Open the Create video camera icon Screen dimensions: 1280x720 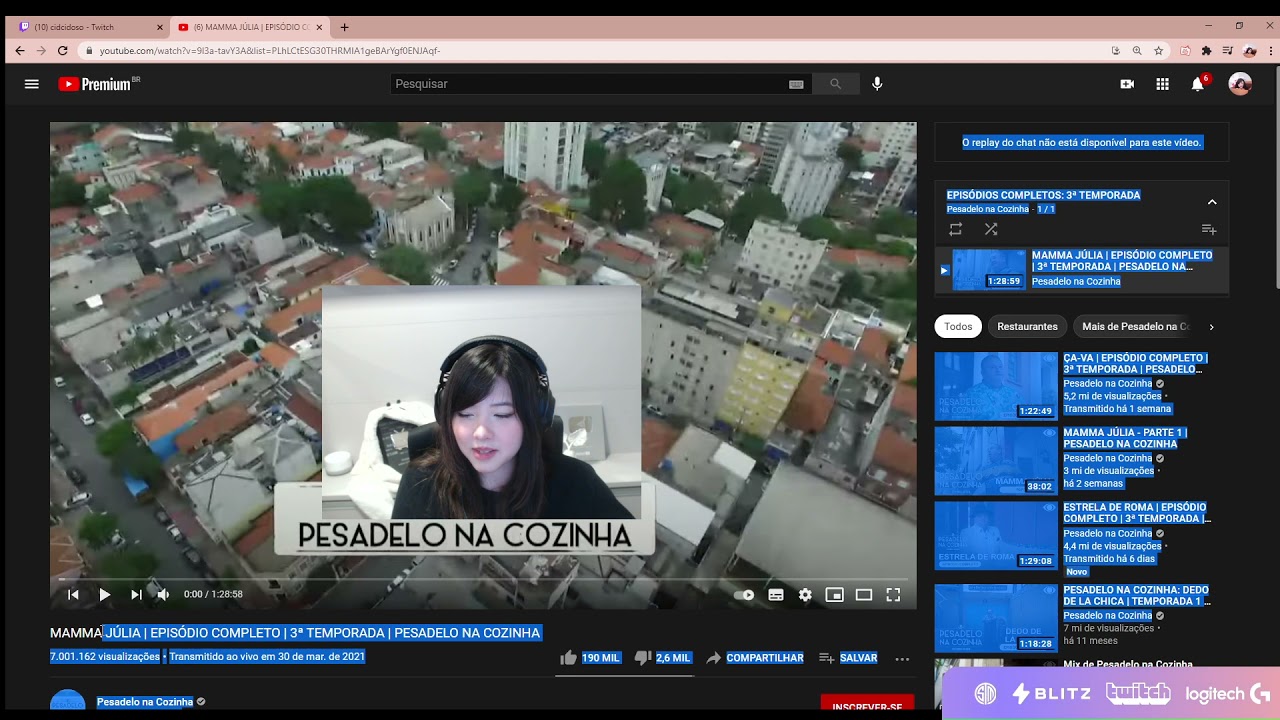click(1127, 84)
